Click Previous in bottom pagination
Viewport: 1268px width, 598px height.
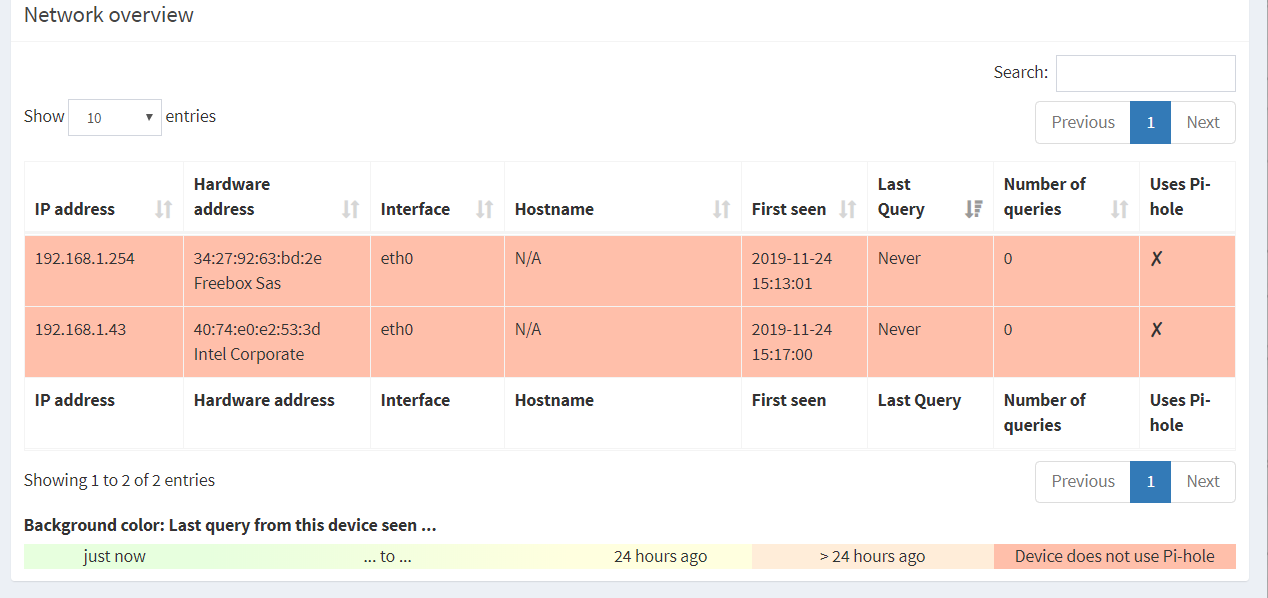coord(1083,481)
